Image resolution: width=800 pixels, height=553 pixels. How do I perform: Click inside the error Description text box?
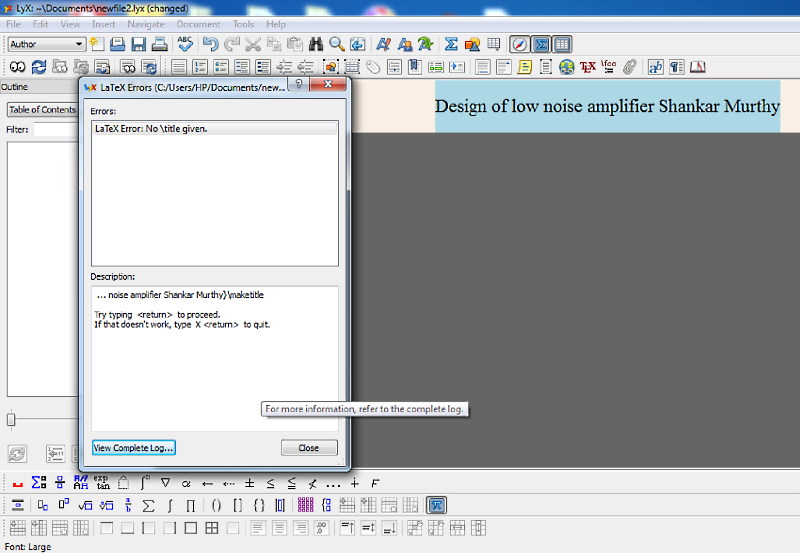click(214, 358)
